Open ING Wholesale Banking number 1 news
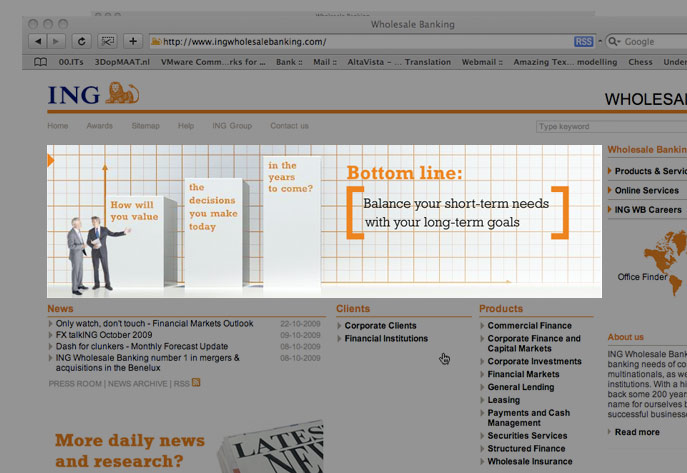 [x=147, y=363]
